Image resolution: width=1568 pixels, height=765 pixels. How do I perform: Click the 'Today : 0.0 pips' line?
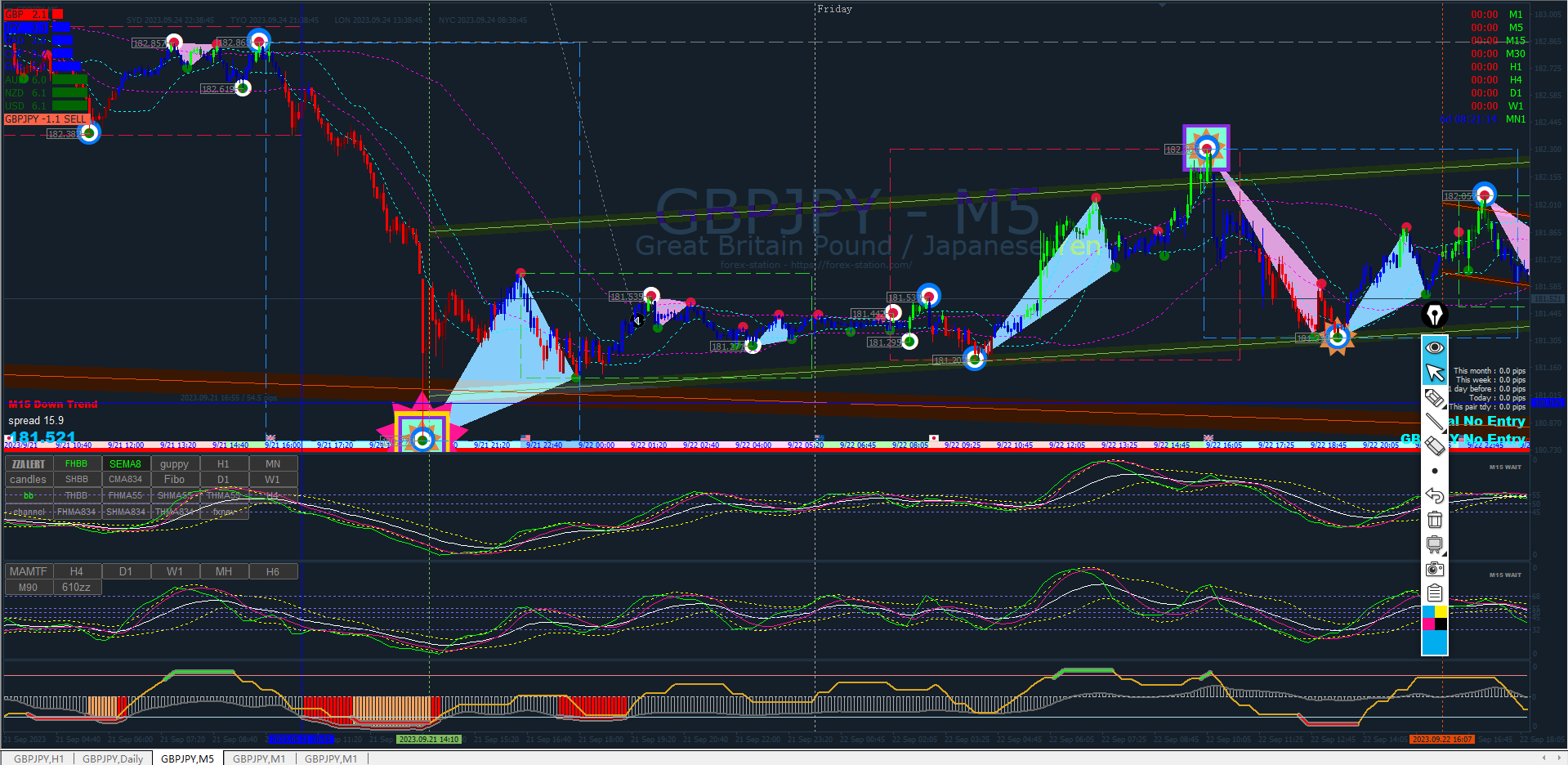coord(1498,398)
